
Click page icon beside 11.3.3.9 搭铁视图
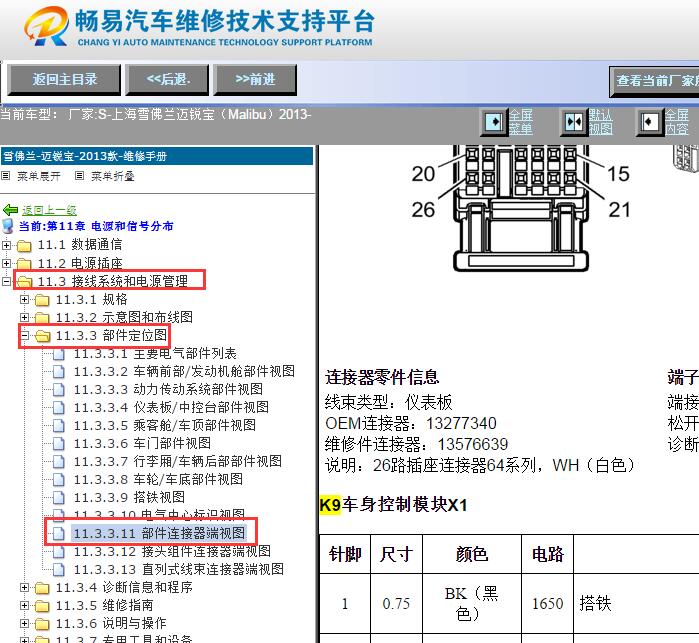(58, 498)
